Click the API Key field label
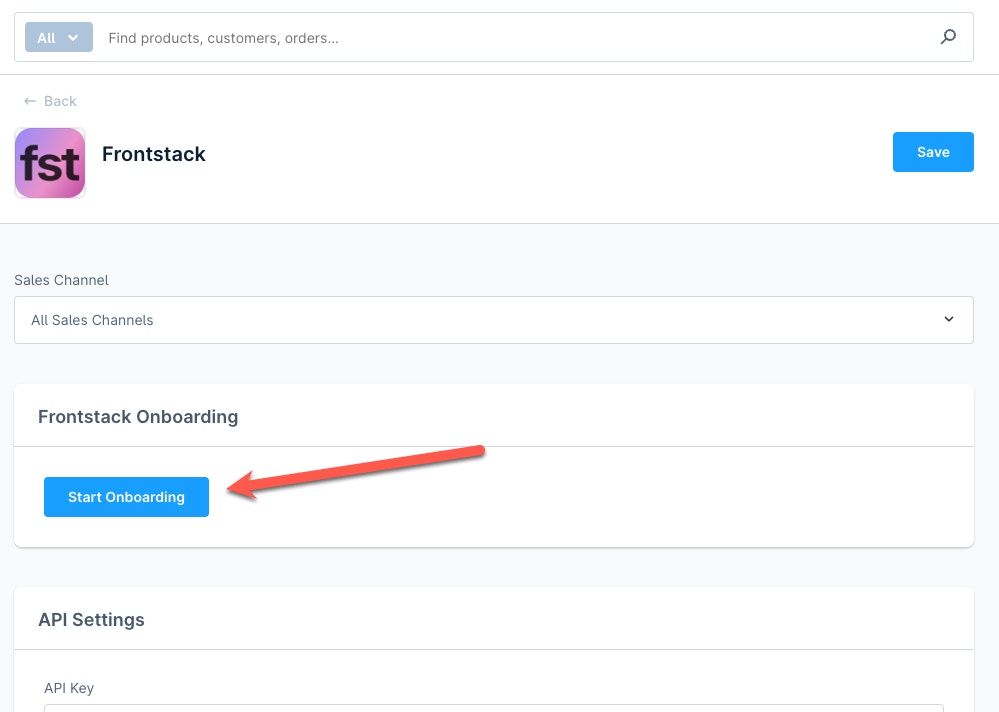Viewport: 999px width, 712px height. tap(68, 687)
